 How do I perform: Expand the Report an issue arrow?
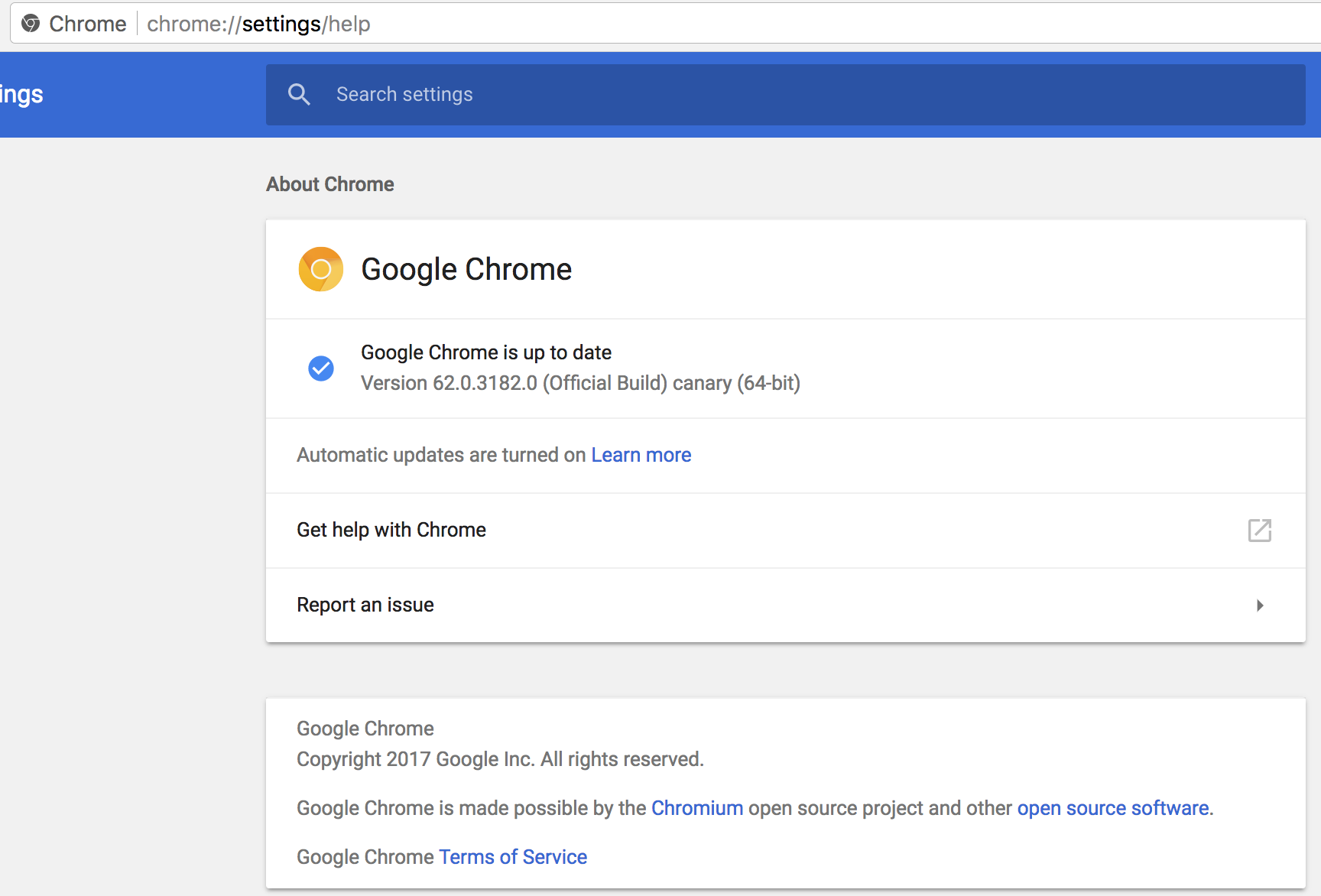coord(1260,605)
